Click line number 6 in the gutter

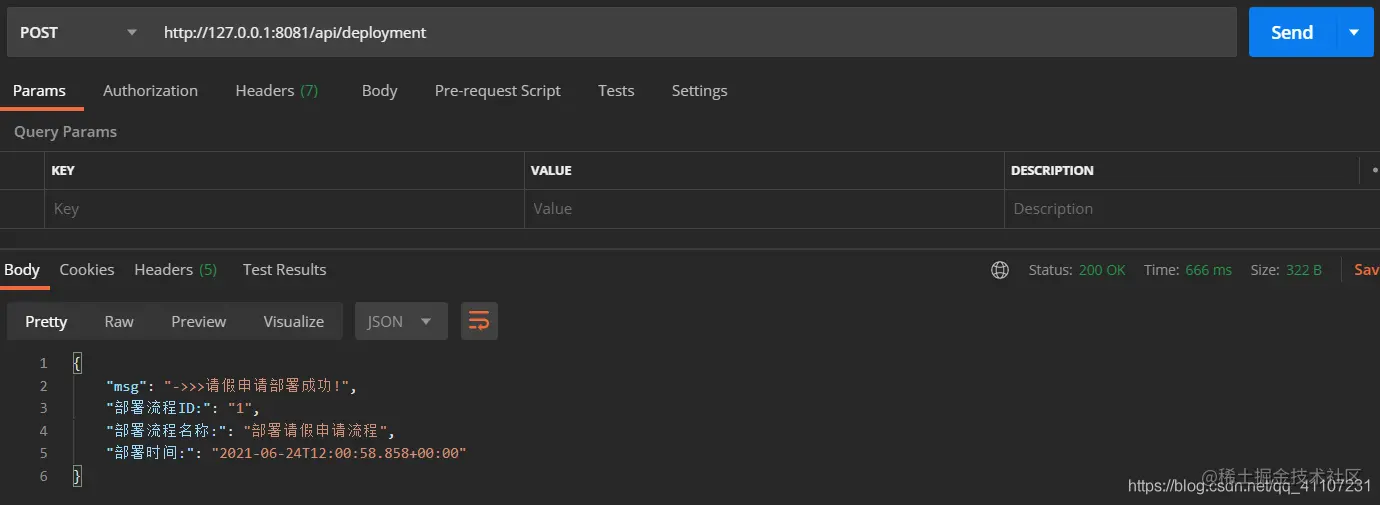[x=43, y=476]
